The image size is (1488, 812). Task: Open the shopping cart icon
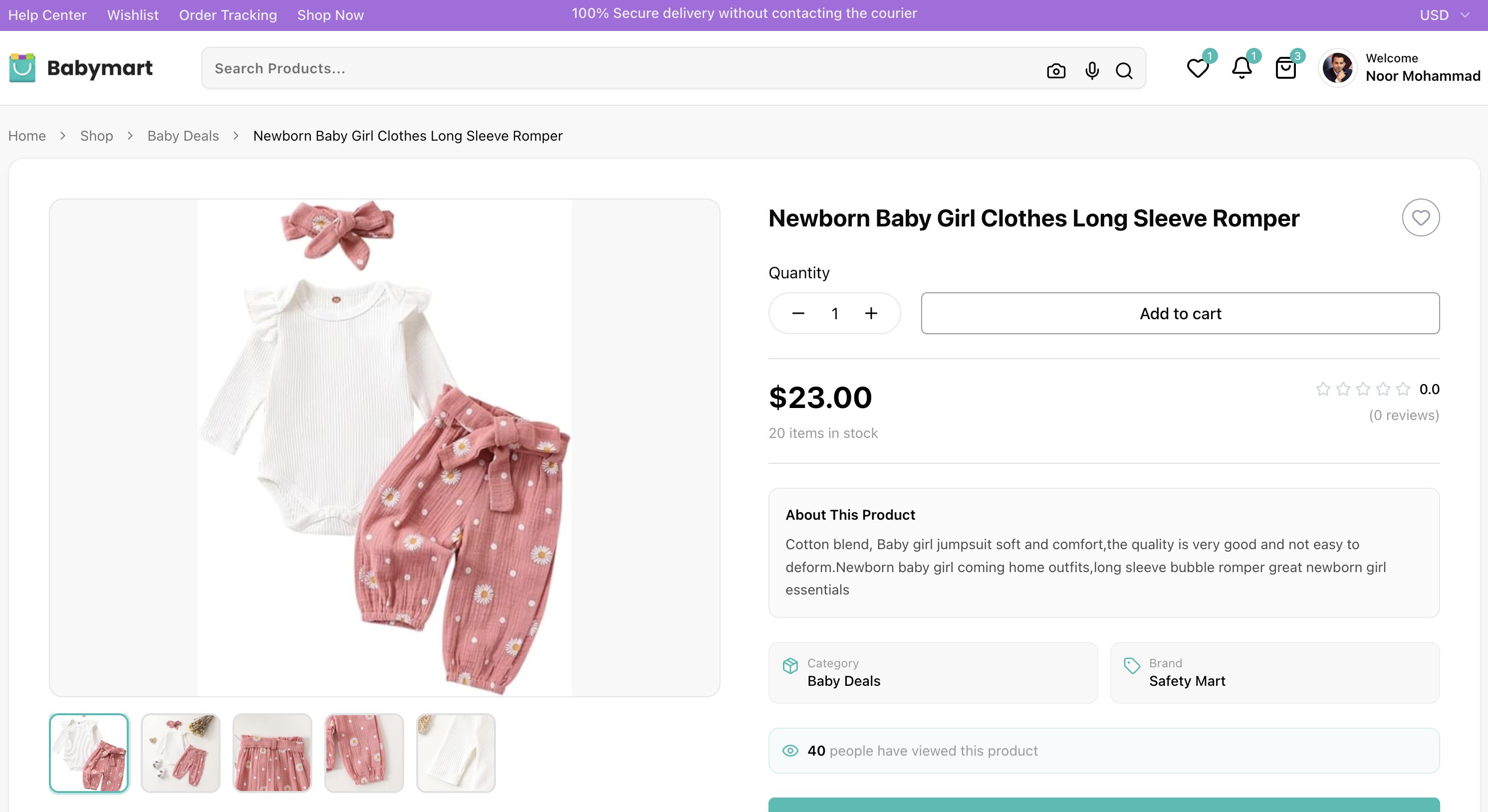coord(1286,68)
